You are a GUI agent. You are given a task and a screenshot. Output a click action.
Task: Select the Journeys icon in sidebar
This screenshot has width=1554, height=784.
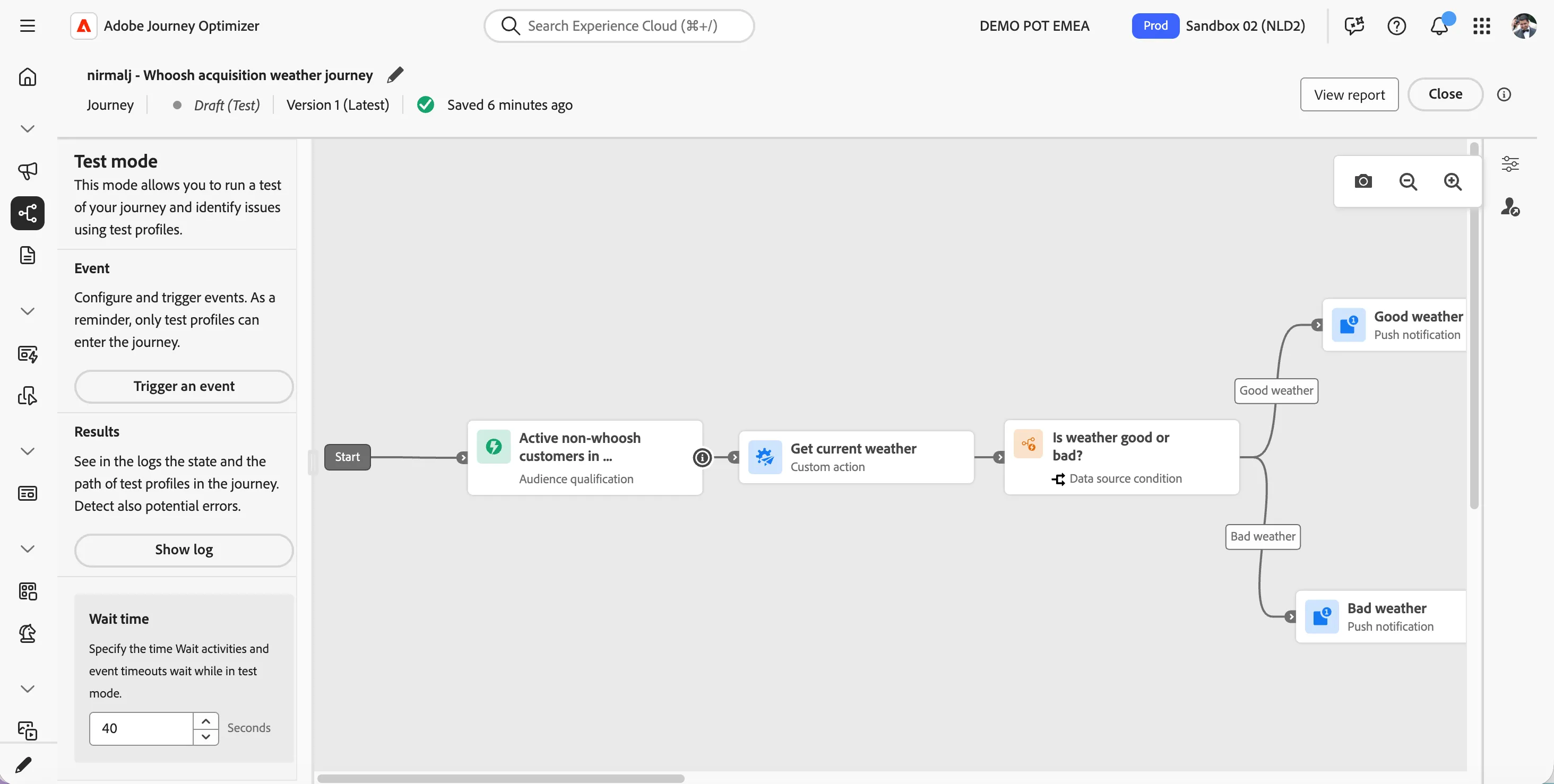27,213
